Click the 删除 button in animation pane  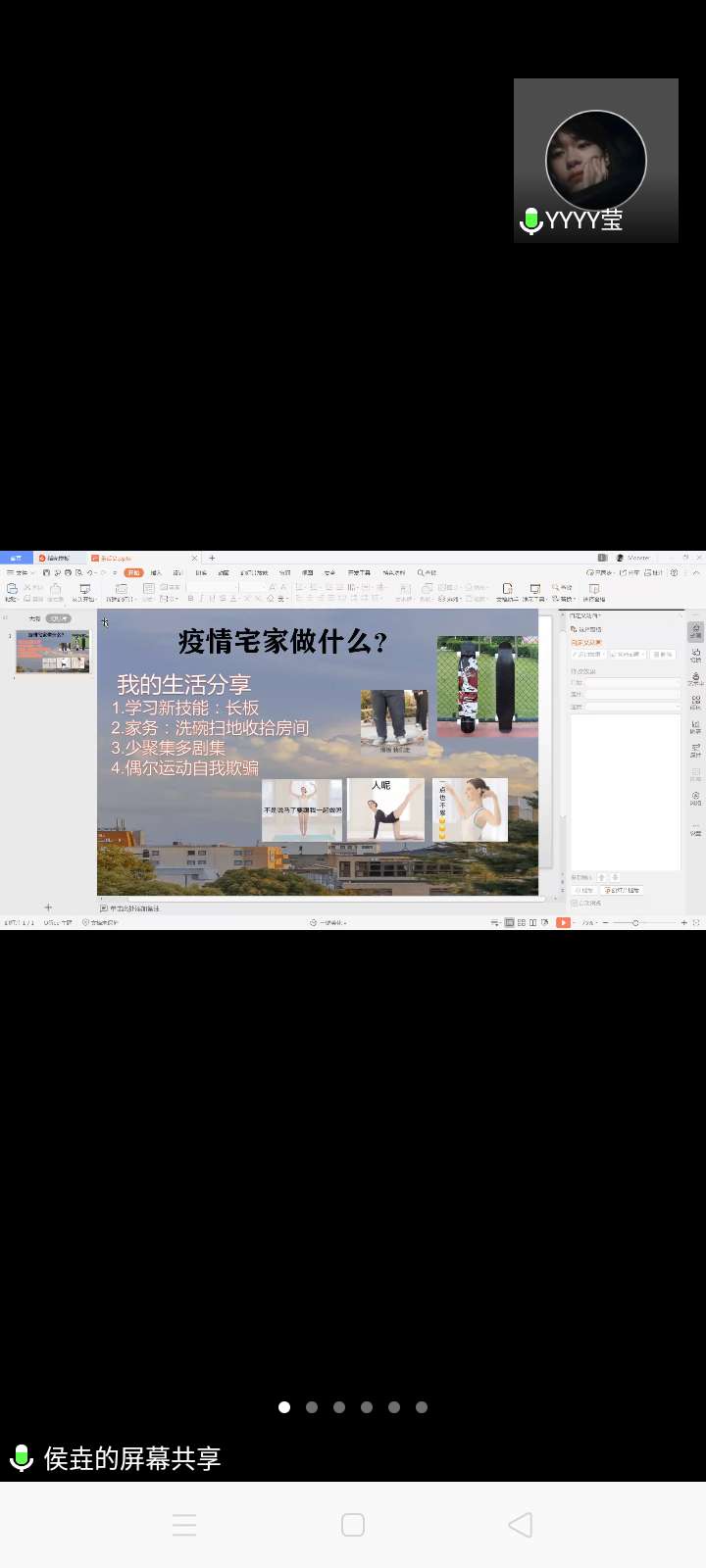click(663, 654)
